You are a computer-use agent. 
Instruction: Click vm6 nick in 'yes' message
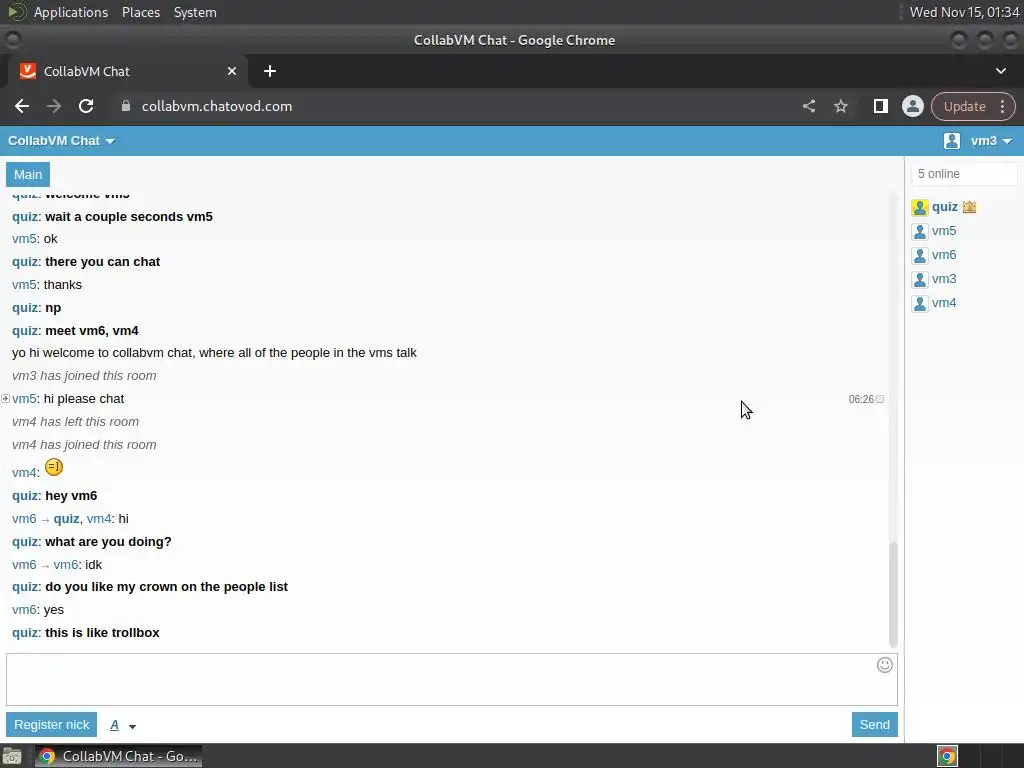24,610
